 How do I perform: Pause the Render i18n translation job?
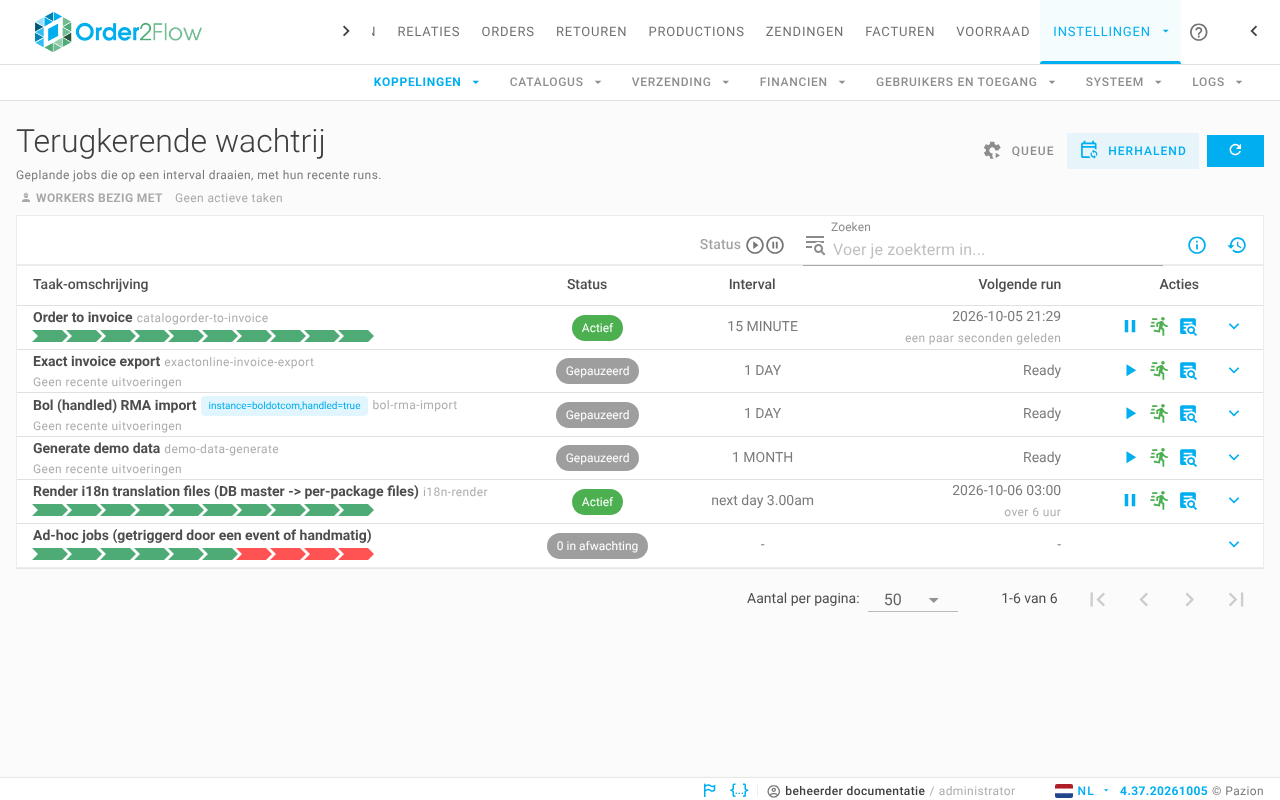(x=1130, y=500)
